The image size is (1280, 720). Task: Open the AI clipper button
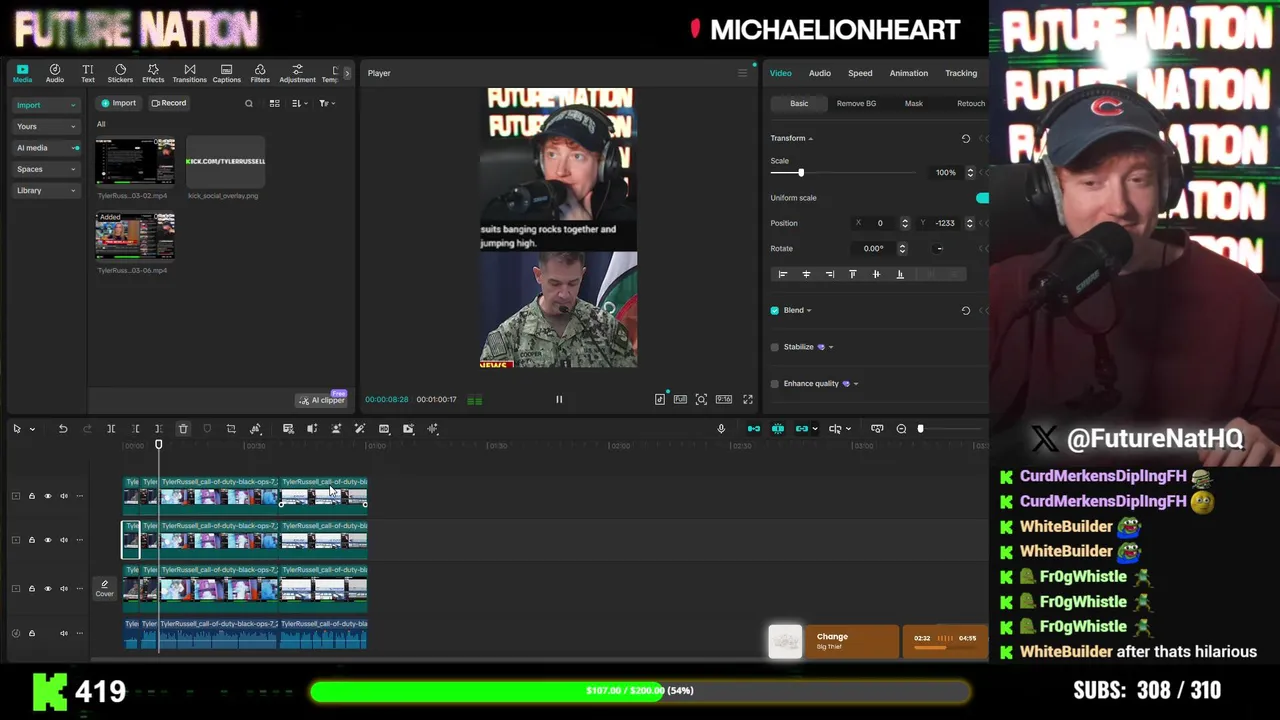pos(321,400)
